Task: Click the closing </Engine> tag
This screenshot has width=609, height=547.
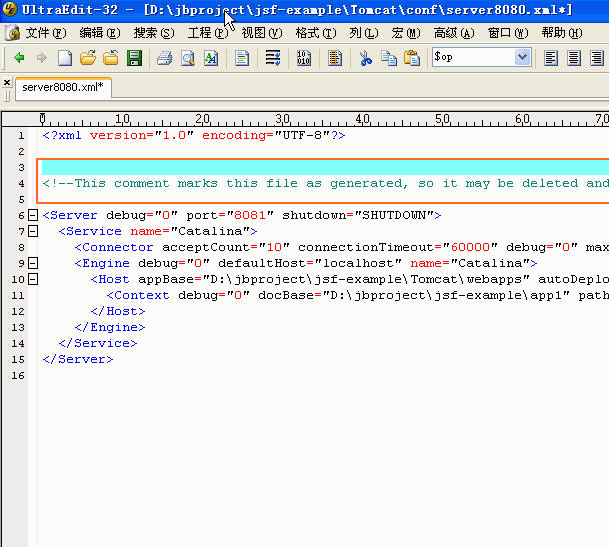Action: [110, 327]
